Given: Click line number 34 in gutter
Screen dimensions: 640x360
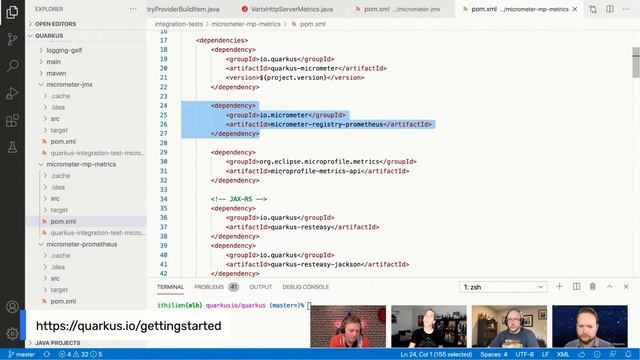Looking at the screenshot, I should (163, 199).
